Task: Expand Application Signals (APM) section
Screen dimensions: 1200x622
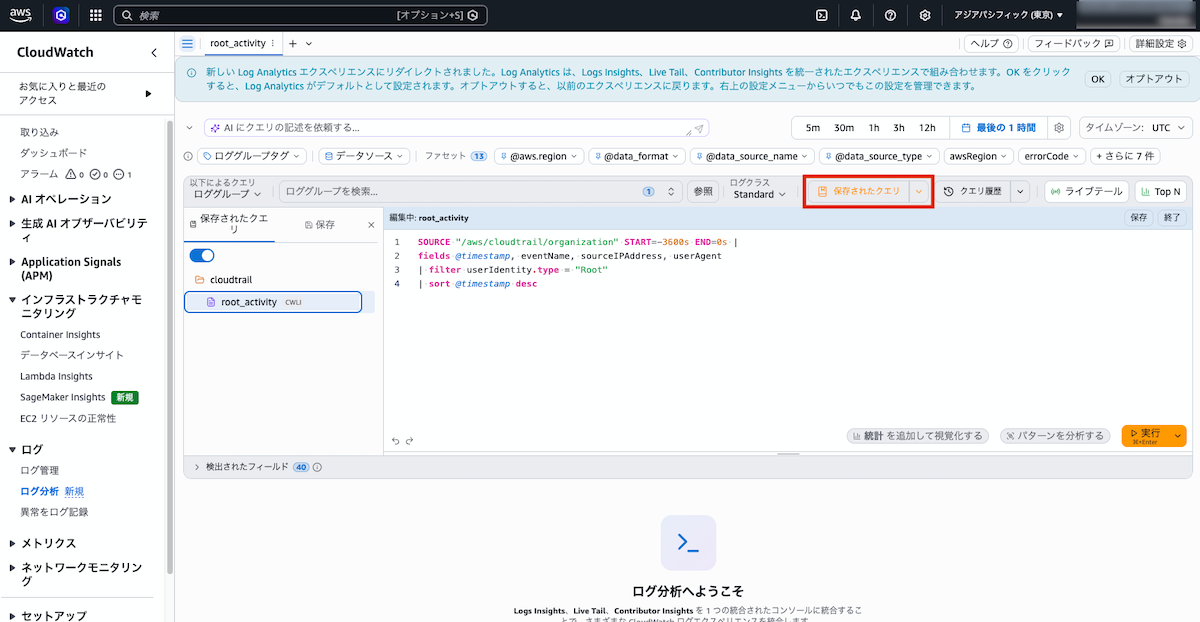Action: (x=12, y=262)
